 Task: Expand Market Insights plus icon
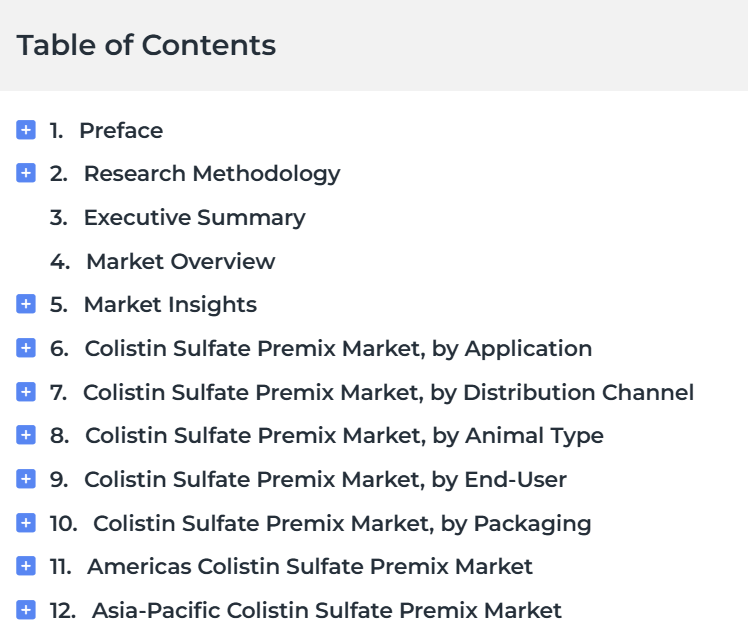tap(26, 305)
